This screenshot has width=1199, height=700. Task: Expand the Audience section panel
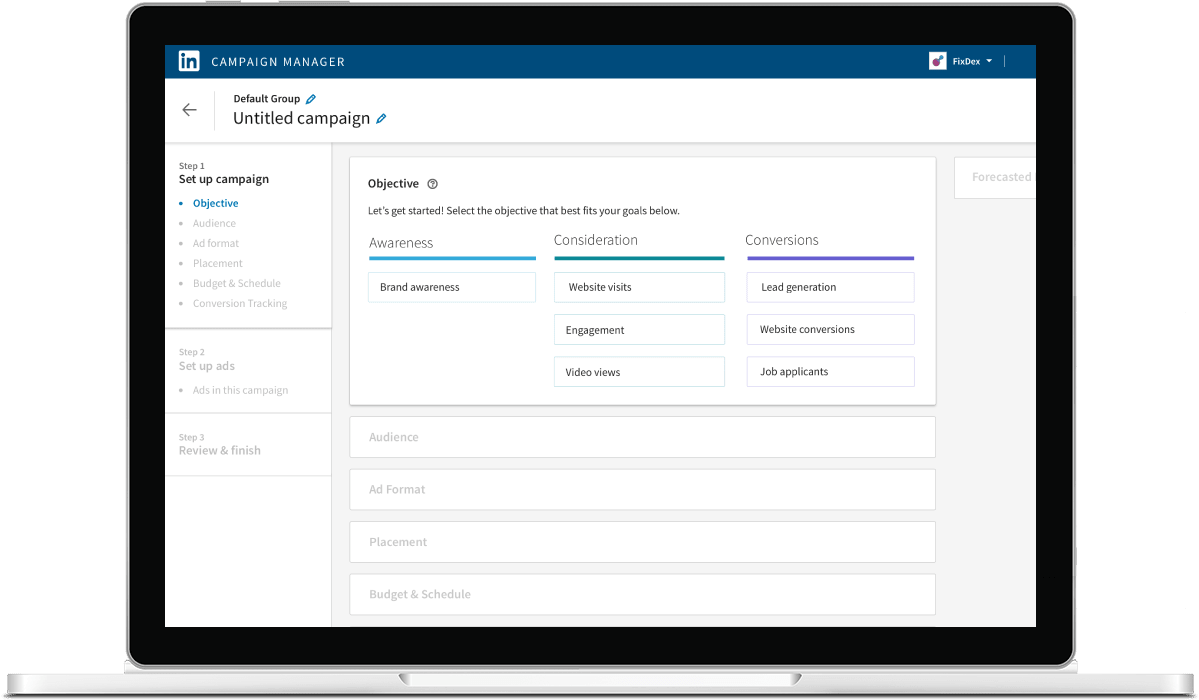[x=642, y=437]
